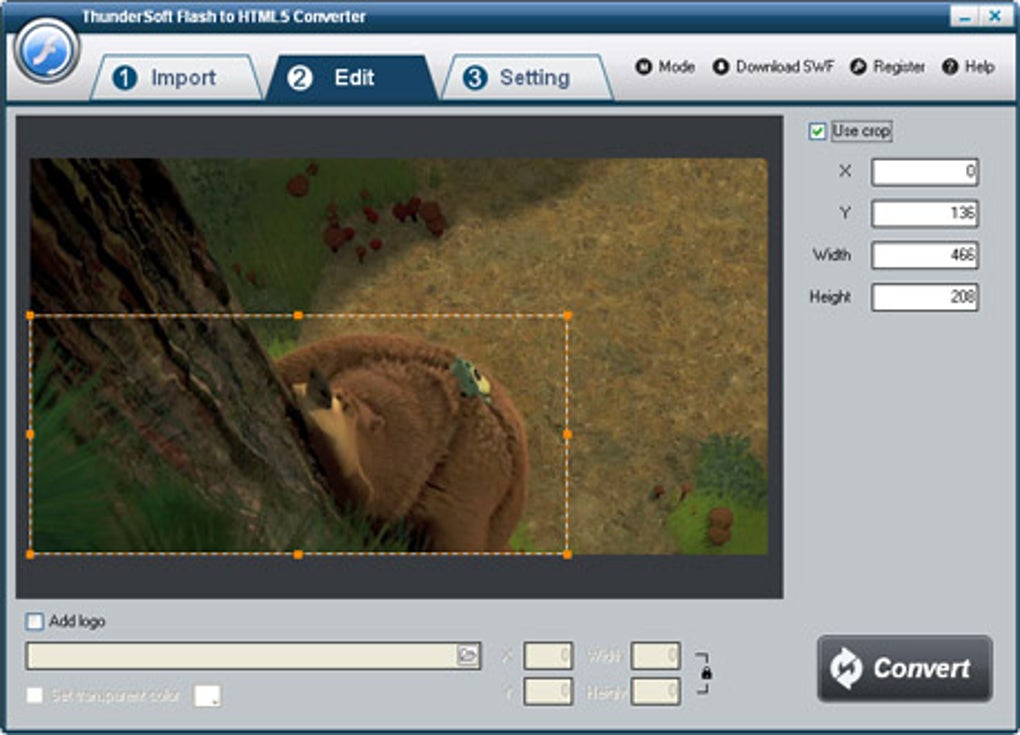Image resolution: width=1020 pixels, height=735 pixels.
Task: Click the Width label beside the 466 field
Action: (831, 255)
